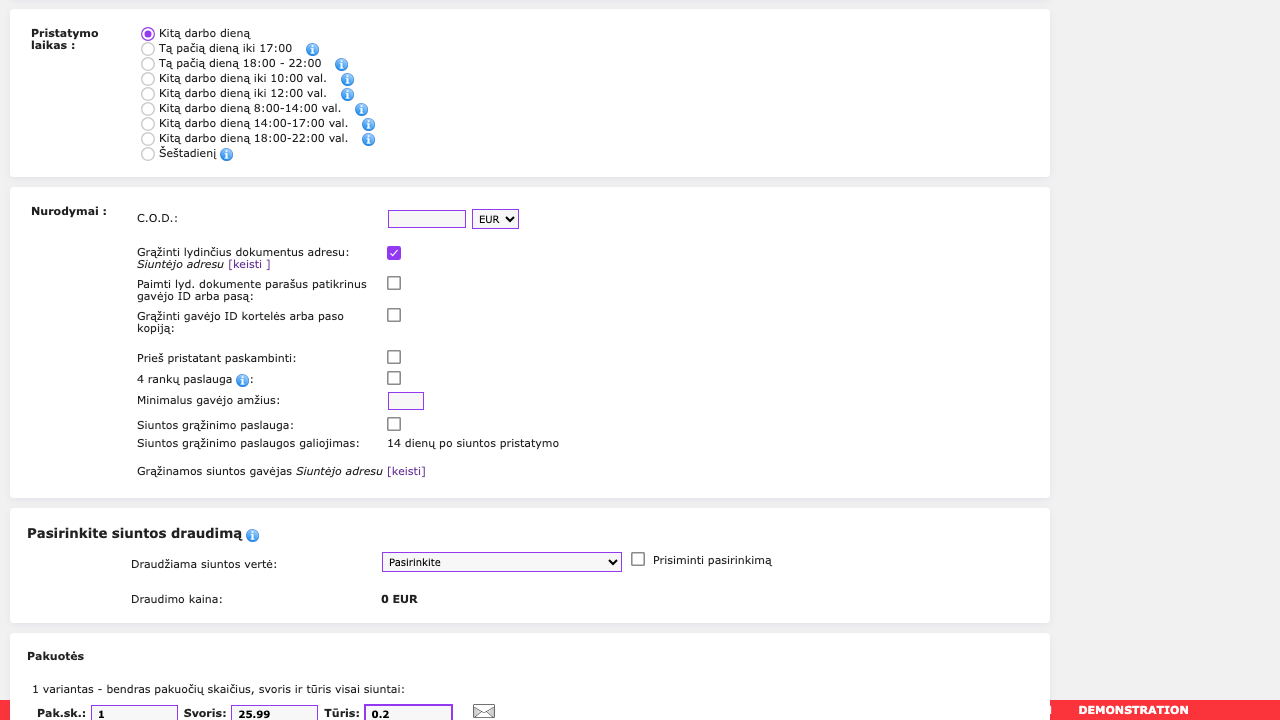
Task: Open the EUR currency dropdown
Action: pos(495,219)
